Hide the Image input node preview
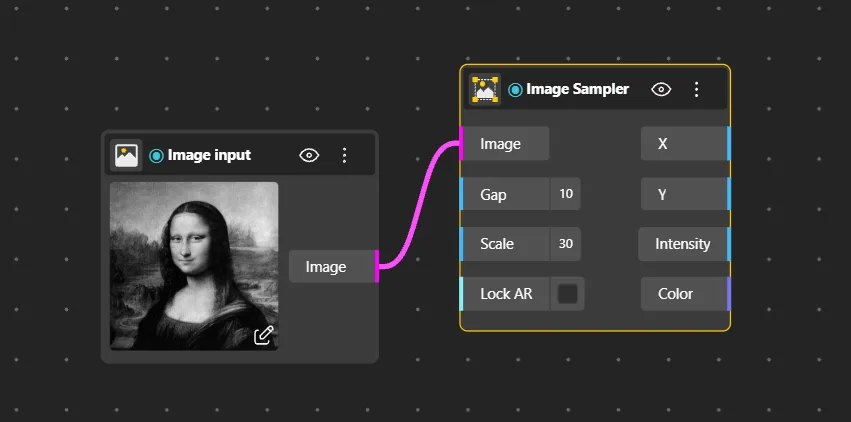 click(x=309, y=156)
